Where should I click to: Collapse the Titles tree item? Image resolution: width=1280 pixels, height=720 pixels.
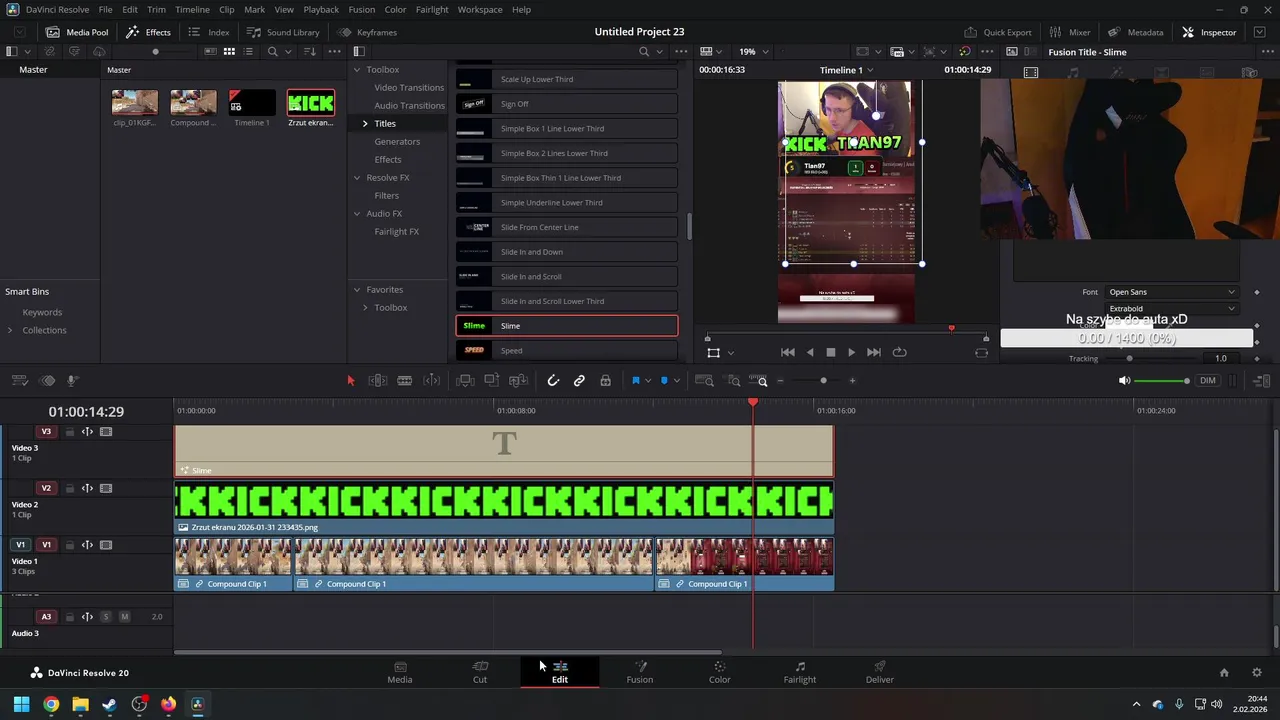pos(365,123)
